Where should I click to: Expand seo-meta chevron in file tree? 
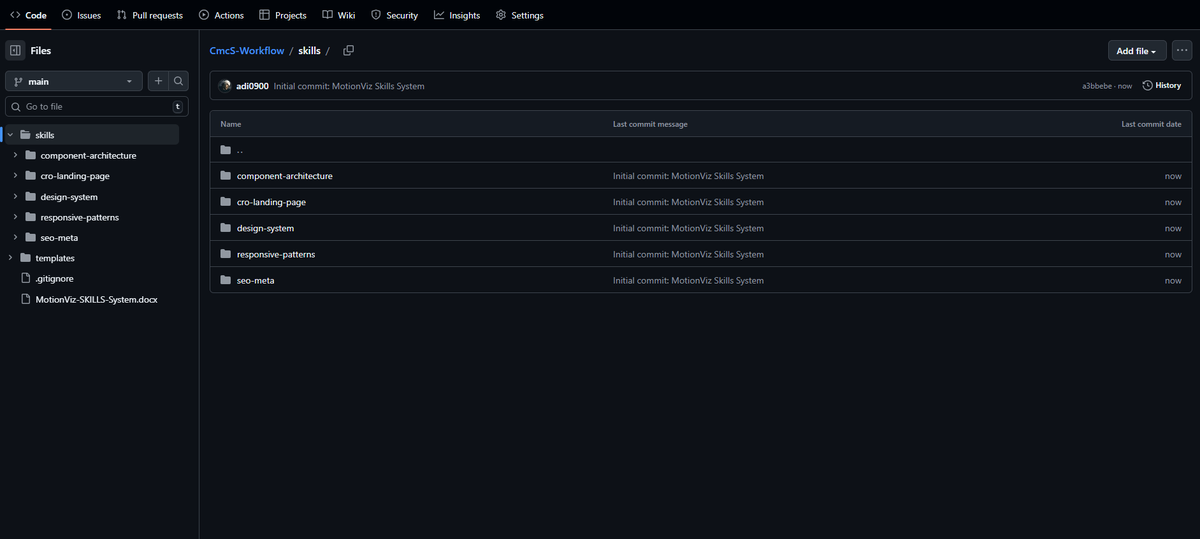(x=15, y=237)
